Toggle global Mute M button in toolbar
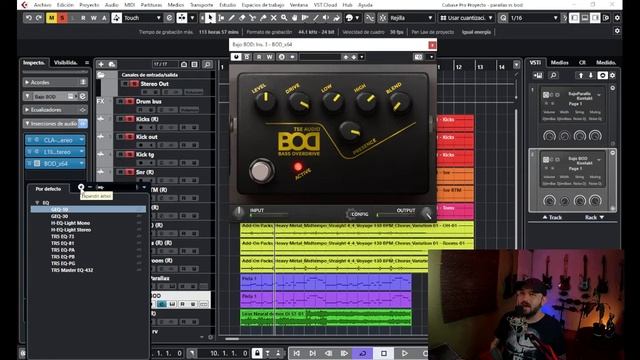 (51, 18)
